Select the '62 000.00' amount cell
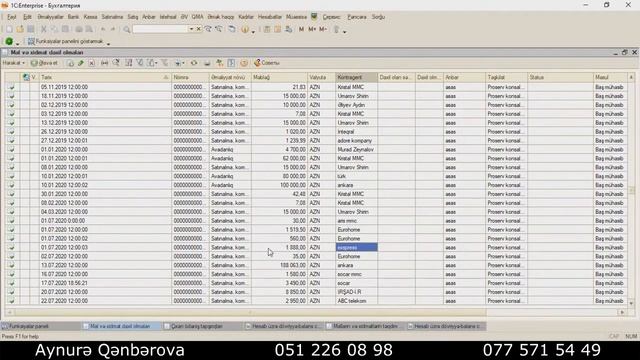The image size is (640, 360). [279, 159]
